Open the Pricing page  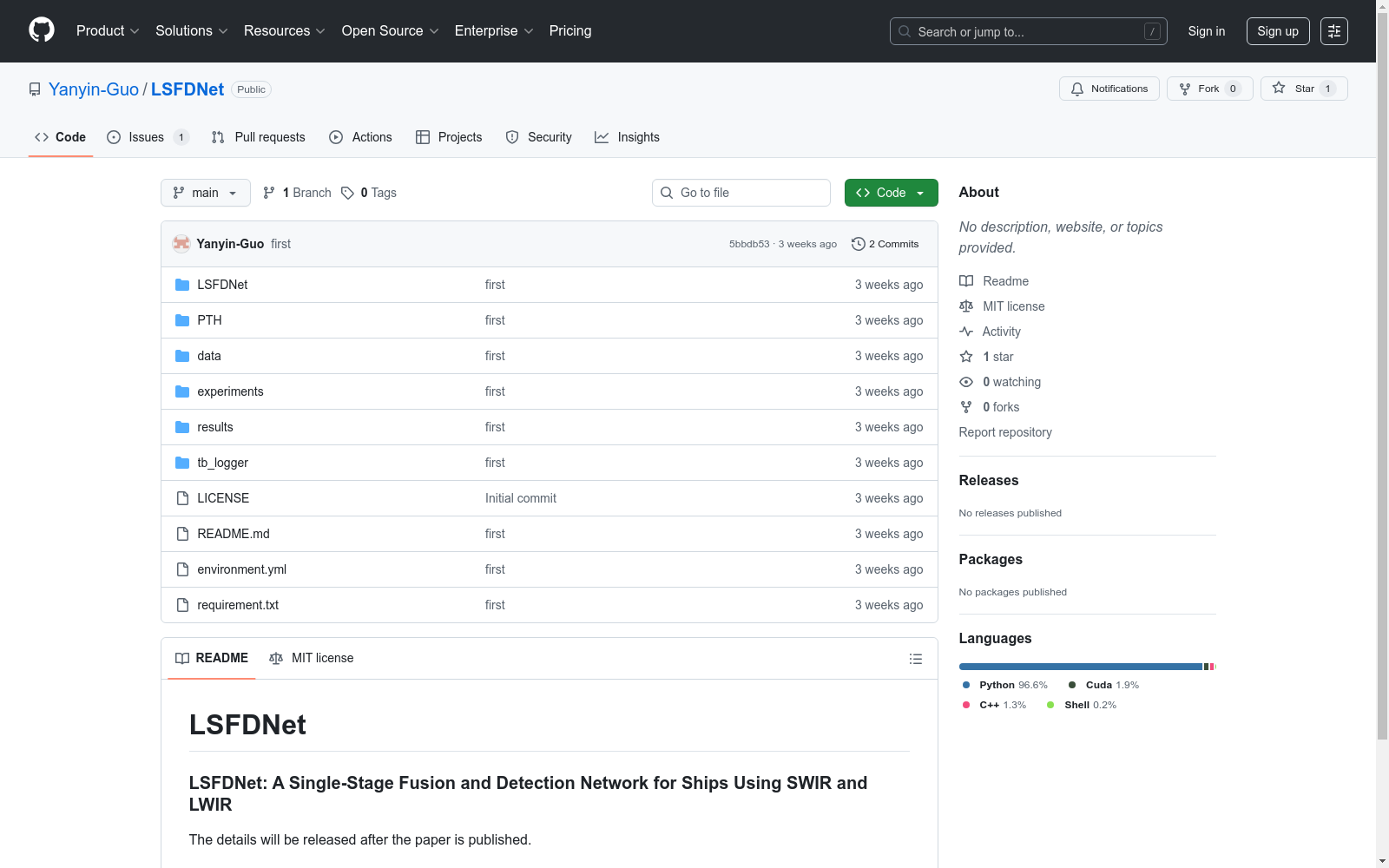pos(570,30)
